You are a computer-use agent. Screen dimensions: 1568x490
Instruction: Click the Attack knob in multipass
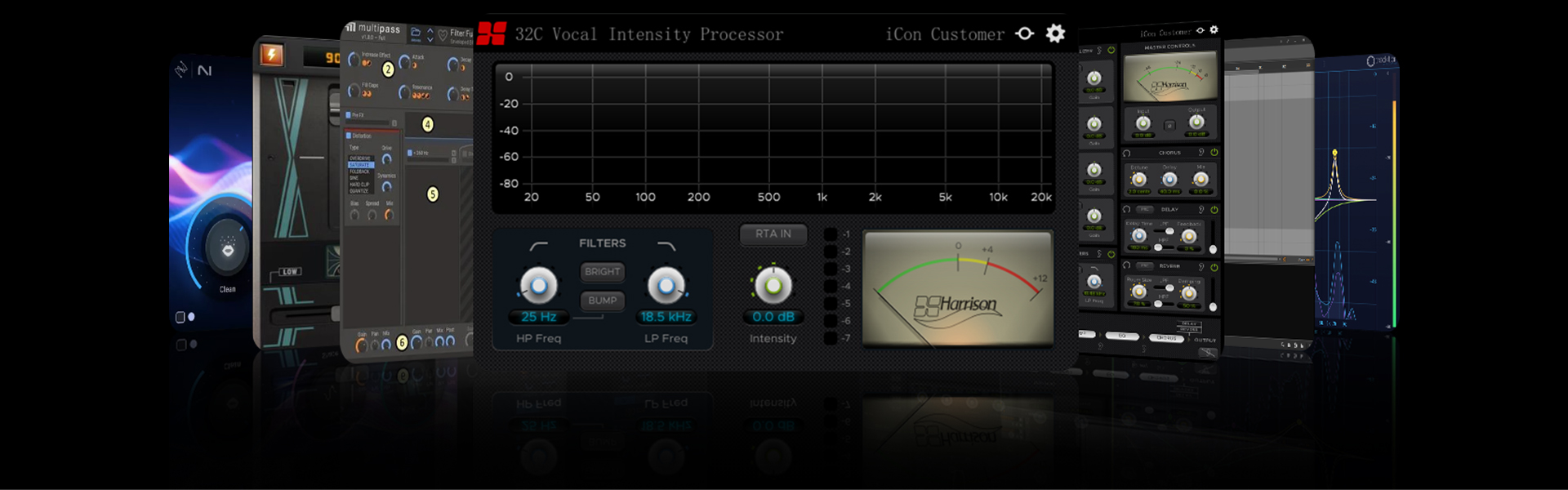404,62
